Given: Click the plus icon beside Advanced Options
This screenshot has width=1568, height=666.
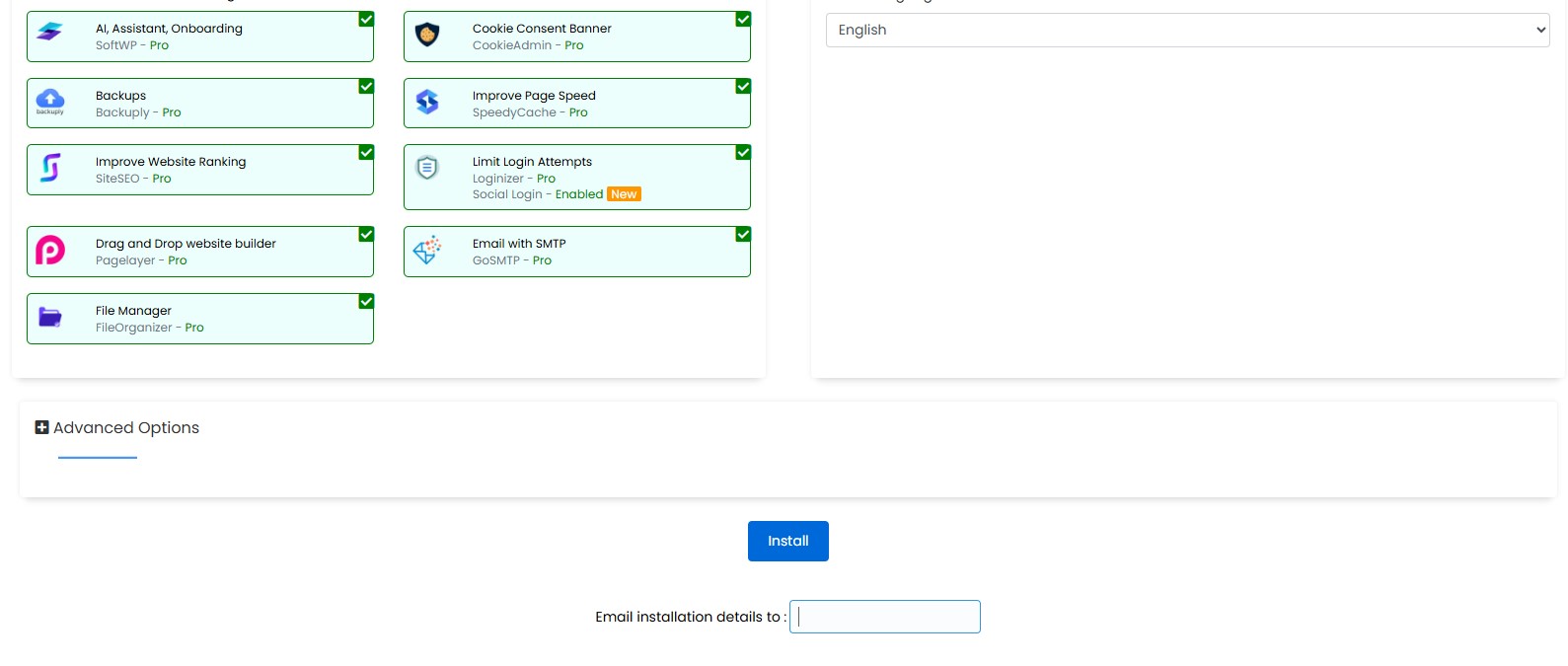Looking at the screenshot, I should tap(41, 427).
